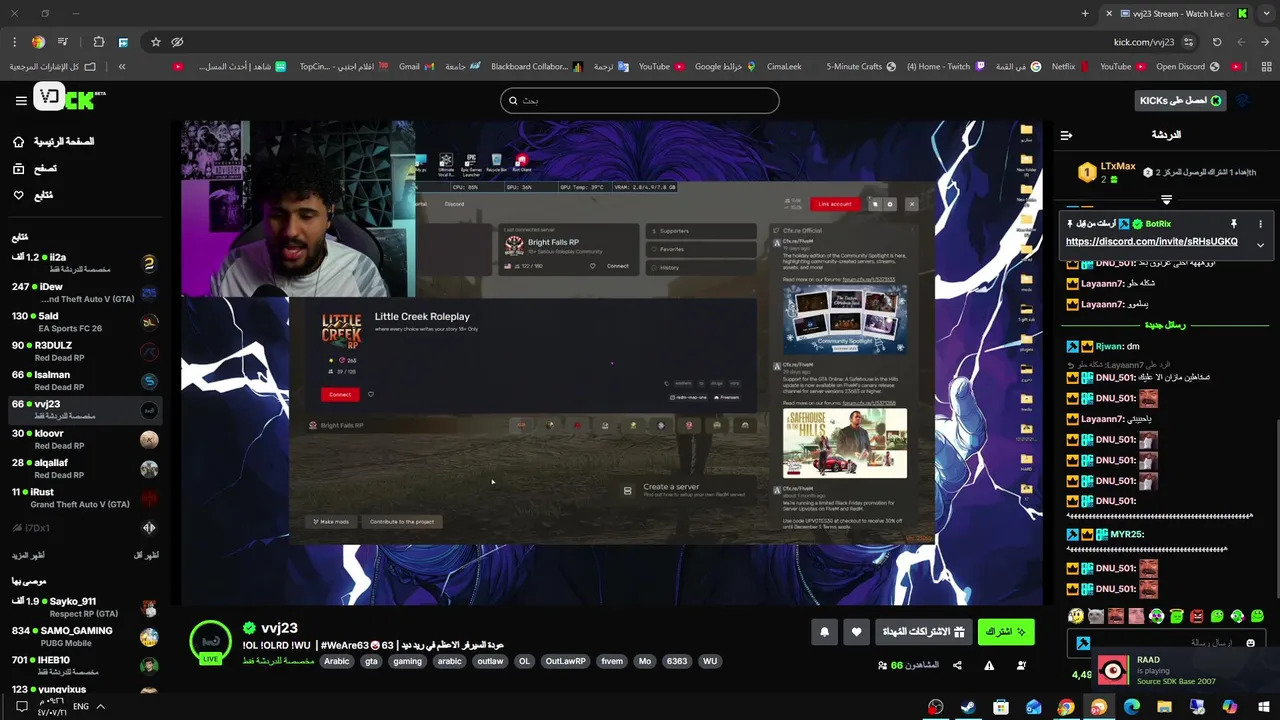This screenshot has height=720, width=1280.
Task: Open Steam from the taskbar
Action: click(968, 707)
